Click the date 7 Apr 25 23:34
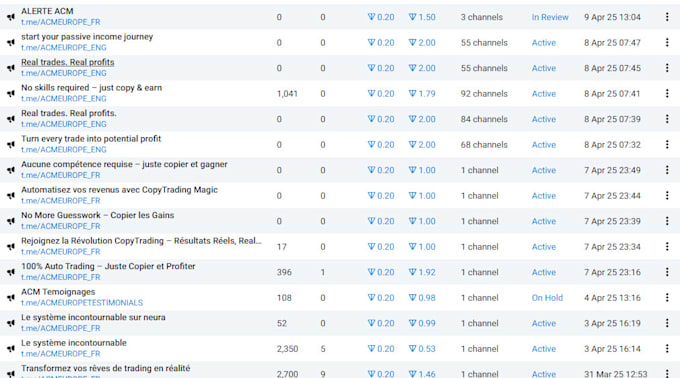Viewport: 680px width, 378px height. pyautogui.click(x=612, y=247)
